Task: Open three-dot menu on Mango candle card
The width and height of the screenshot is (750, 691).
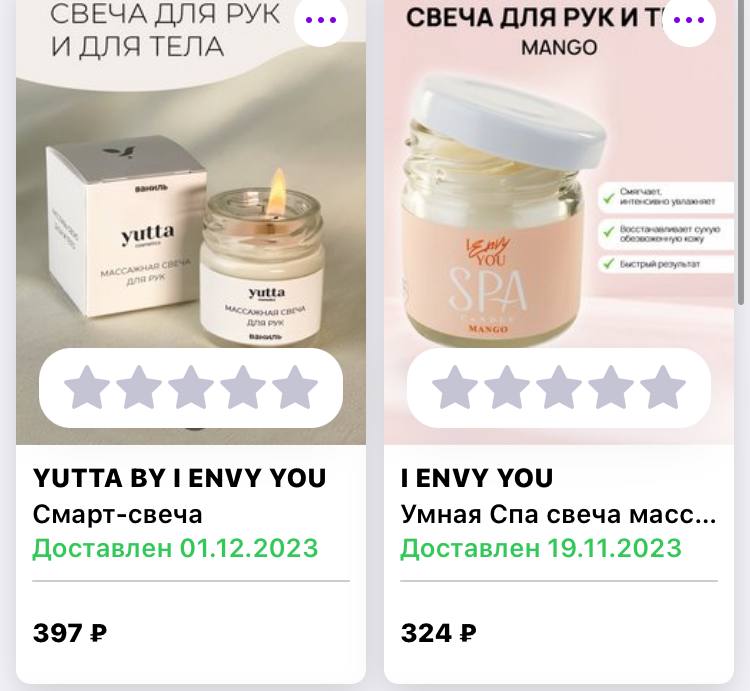Action: click(689, 20)
